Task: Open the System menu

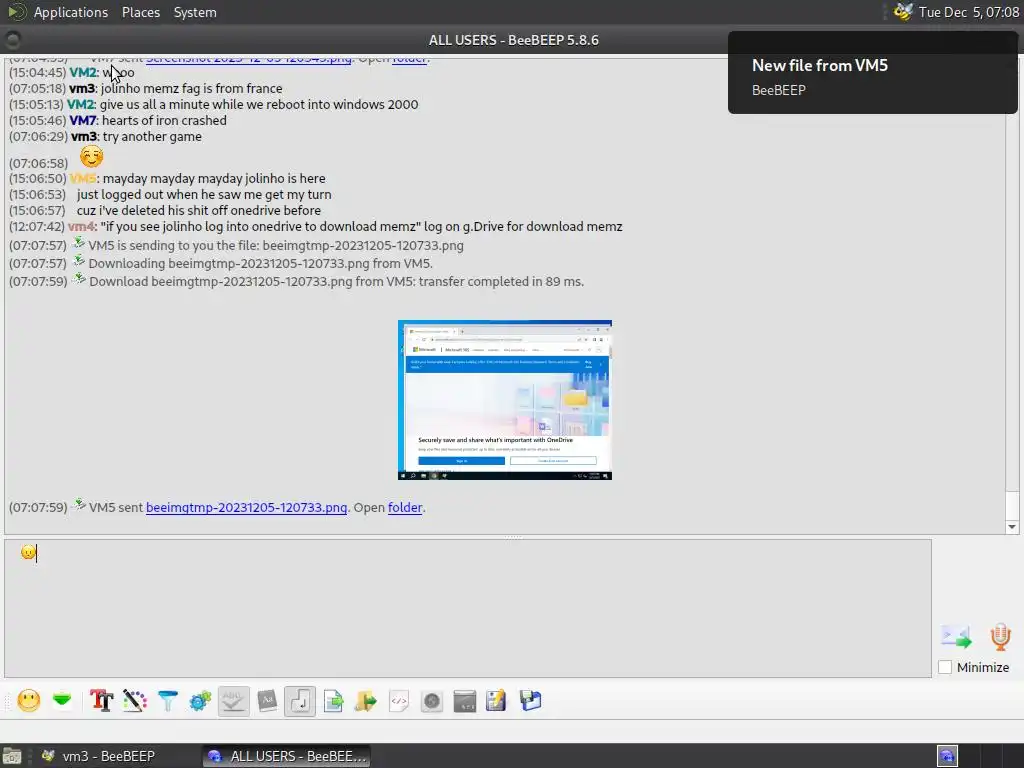Action: tap(195, 12)
